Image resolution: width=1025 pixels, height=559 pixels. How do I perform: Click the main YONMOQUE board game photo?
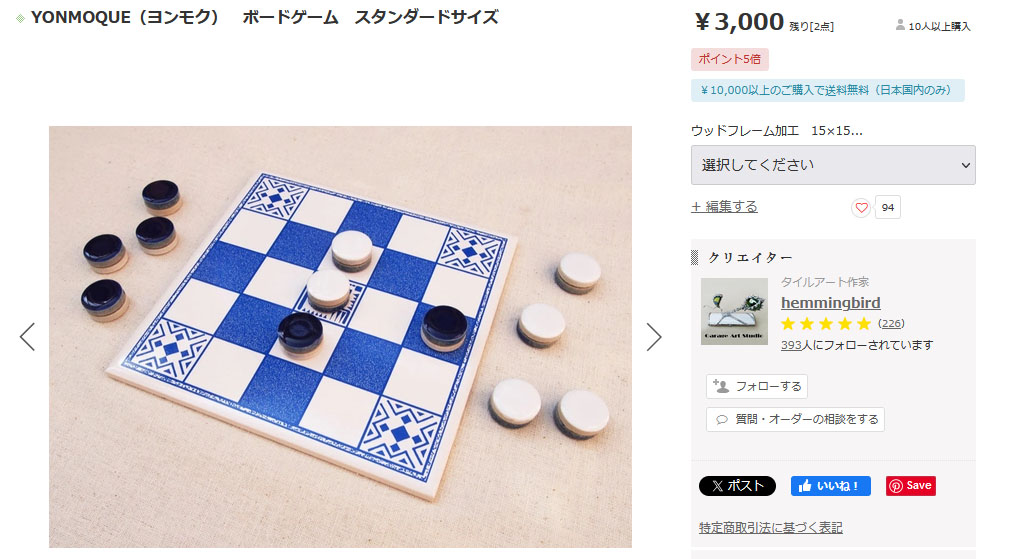pos(341,337)
